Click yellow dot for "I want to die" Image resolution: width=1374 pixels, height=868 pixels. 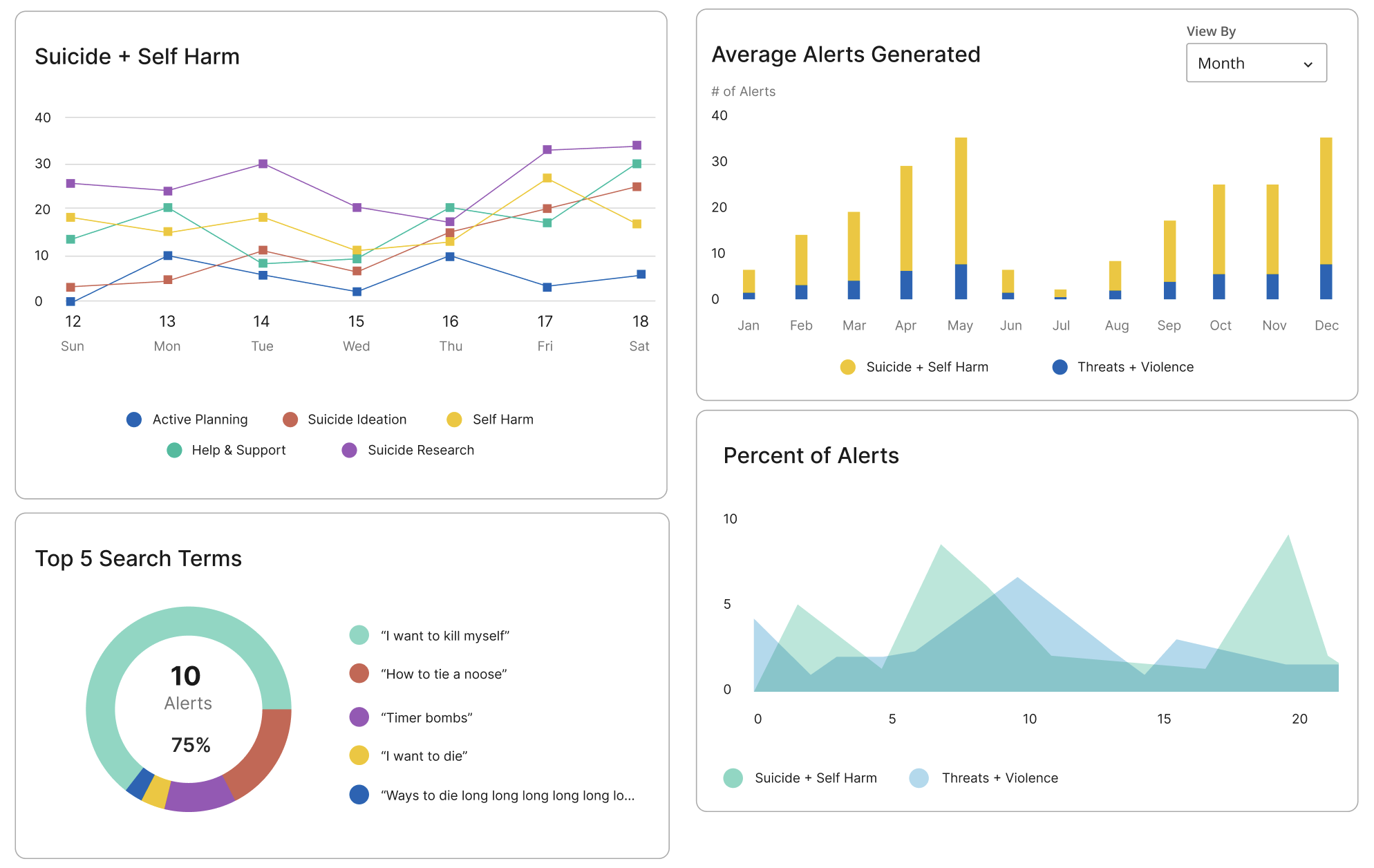pyautogui.click(x=359, y=756)
